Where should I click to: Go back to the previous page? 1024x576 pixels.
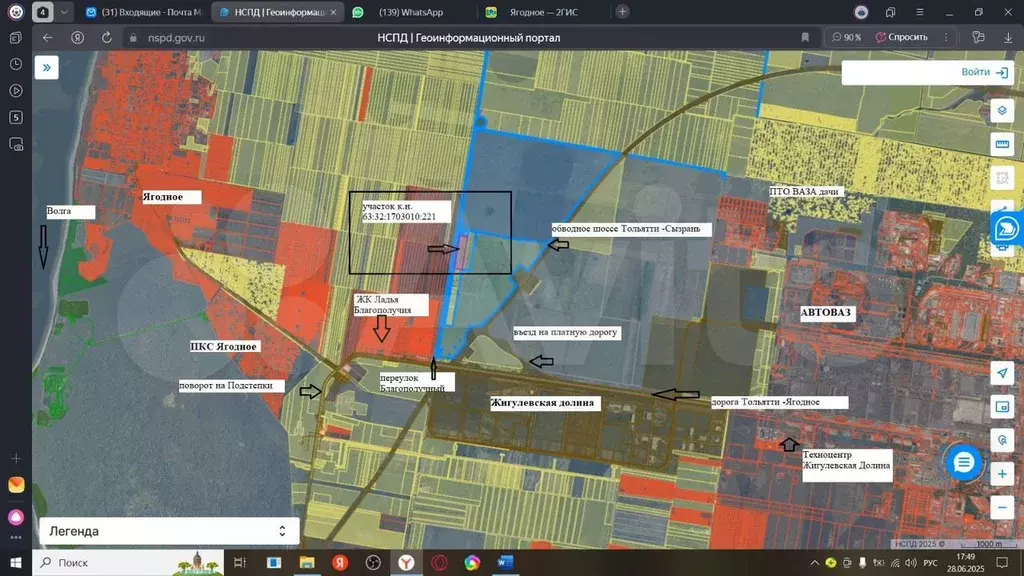pos(48,38)
